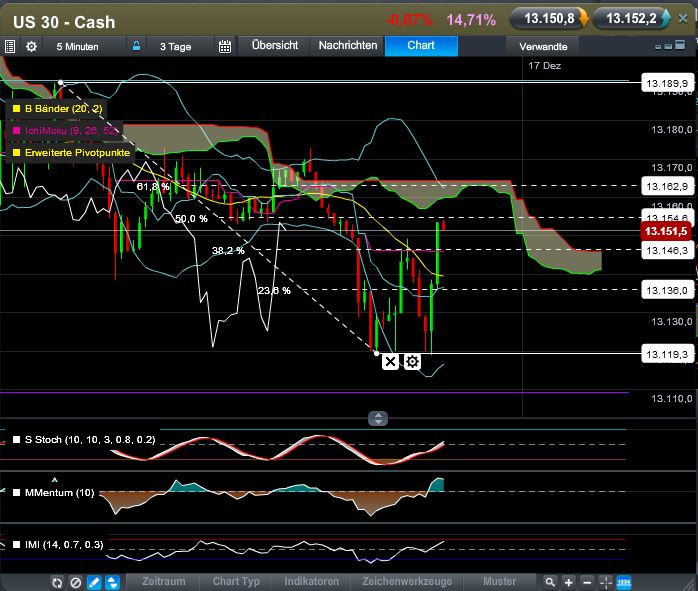Screen dimensions: 698x591
Task: Open the Chart Typ menu
Action: point(236,582)
